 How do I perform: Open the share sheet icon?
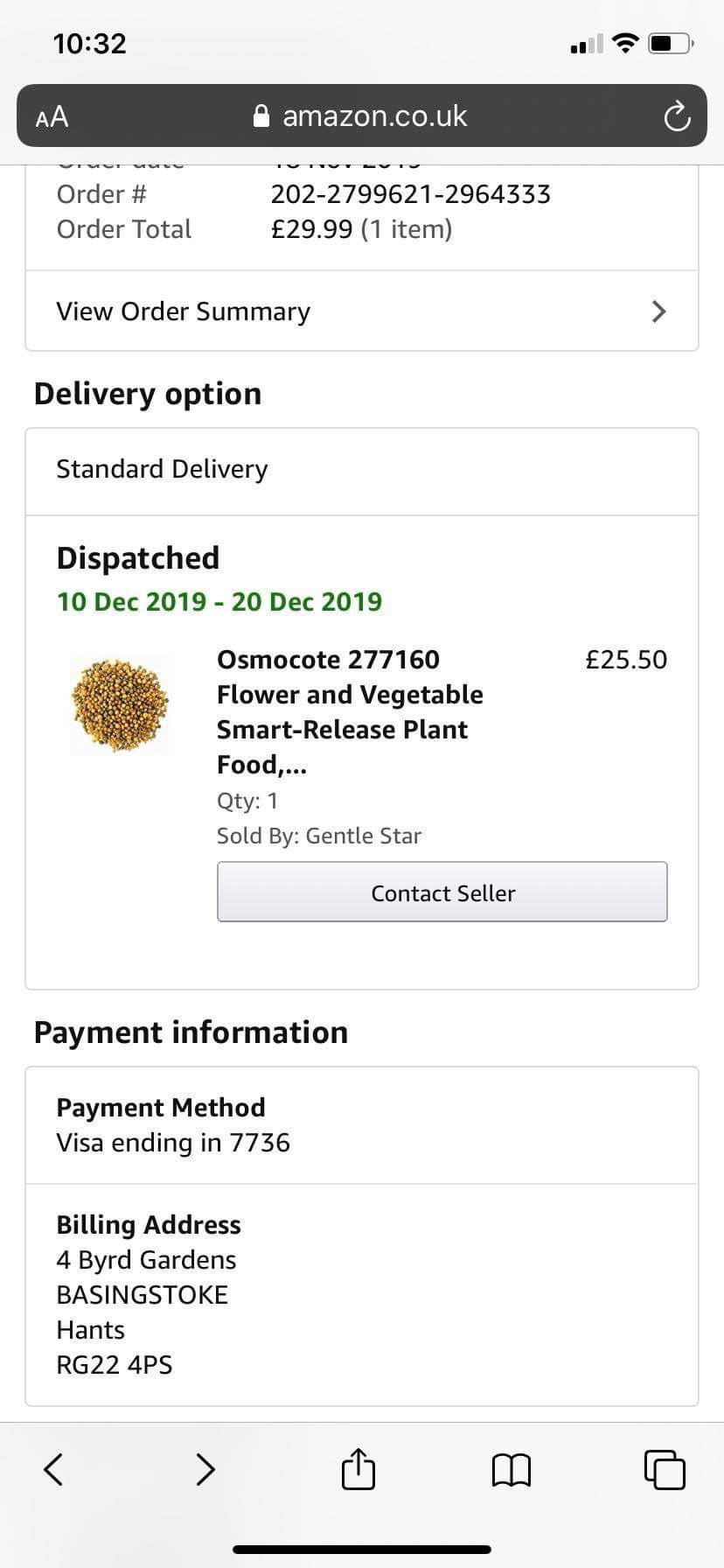click(358, 1469)
